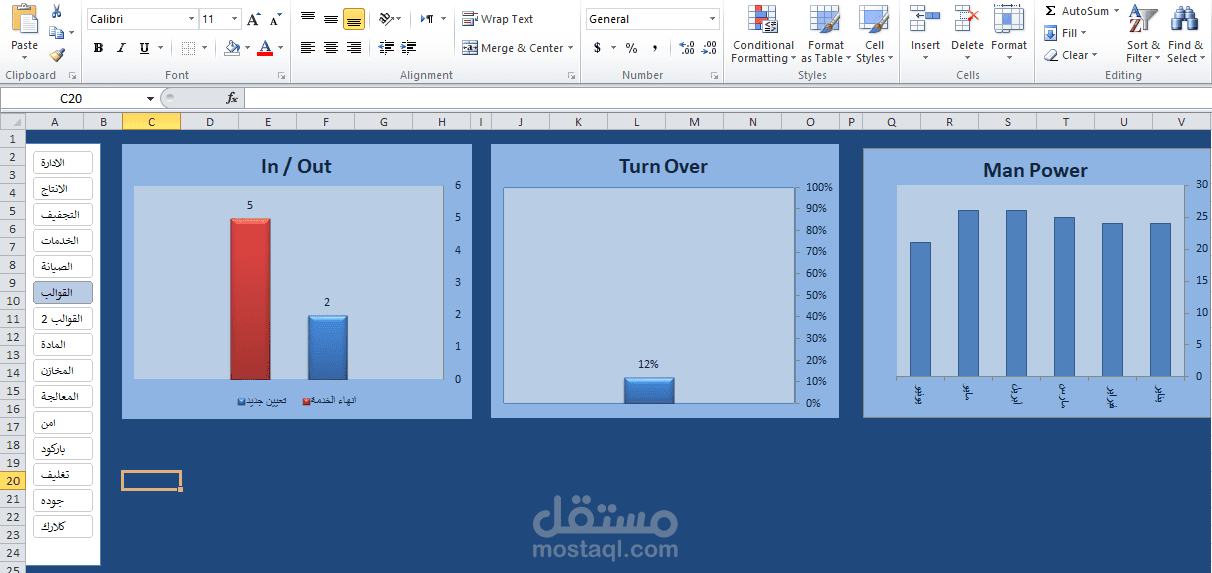This screenshot has height=573, width=1212.
Task: Click Decrease Indent icon
Action: pyautogui.click(x=387, y=48)
